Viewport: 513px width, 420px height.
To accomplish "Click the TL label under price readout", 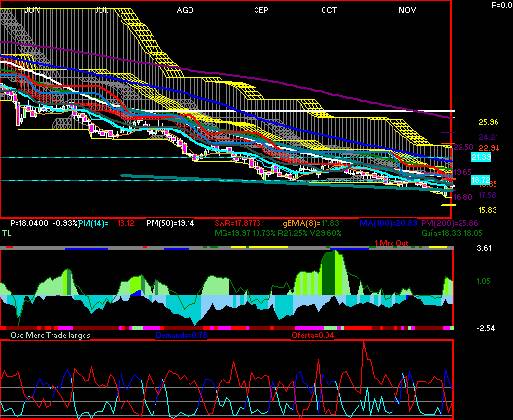I will click(7, 233).
